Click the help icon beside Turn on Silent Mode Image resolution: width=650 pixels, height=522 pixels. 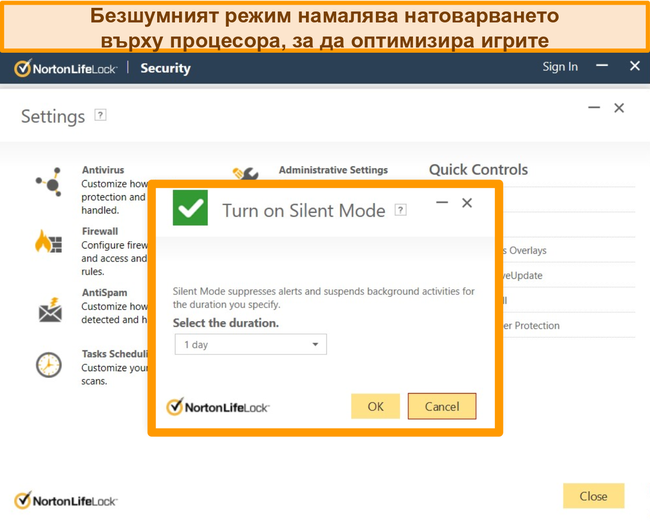click(400, 210)
